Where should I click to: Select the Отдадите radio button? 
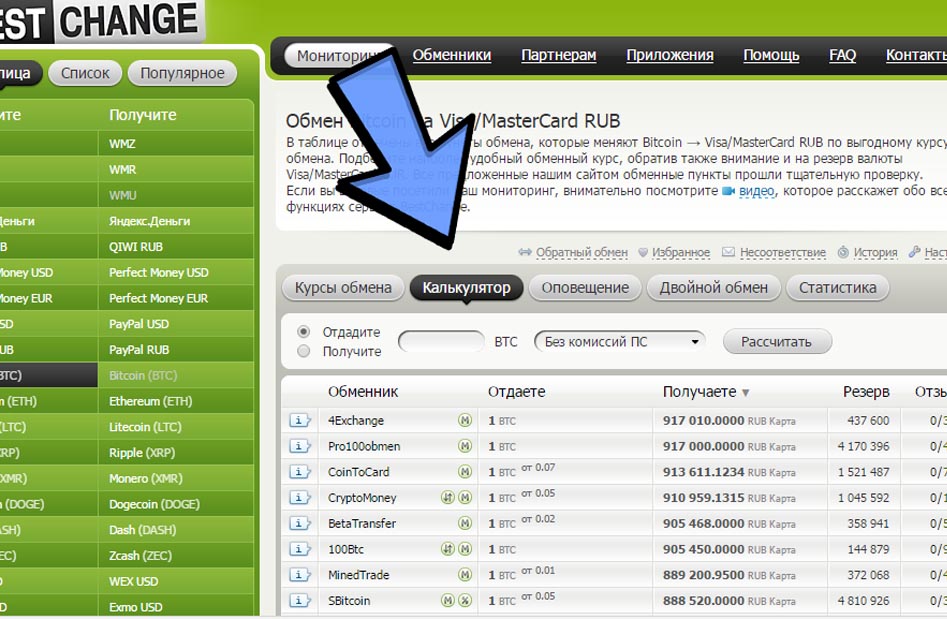point(304,332)
